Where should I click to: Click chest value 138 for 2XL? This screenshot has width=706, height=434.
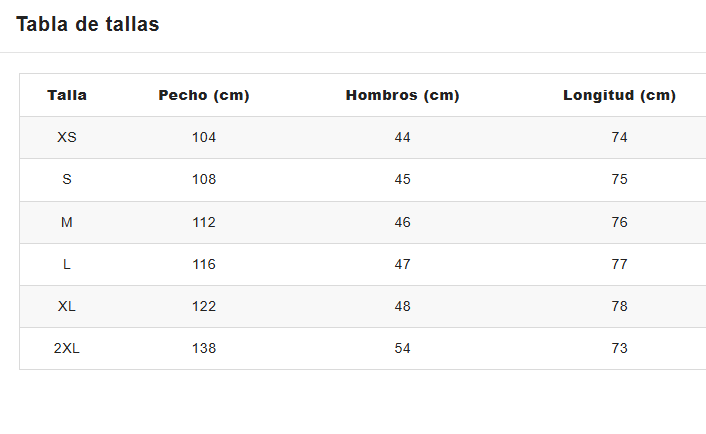[x=204, y=348]
